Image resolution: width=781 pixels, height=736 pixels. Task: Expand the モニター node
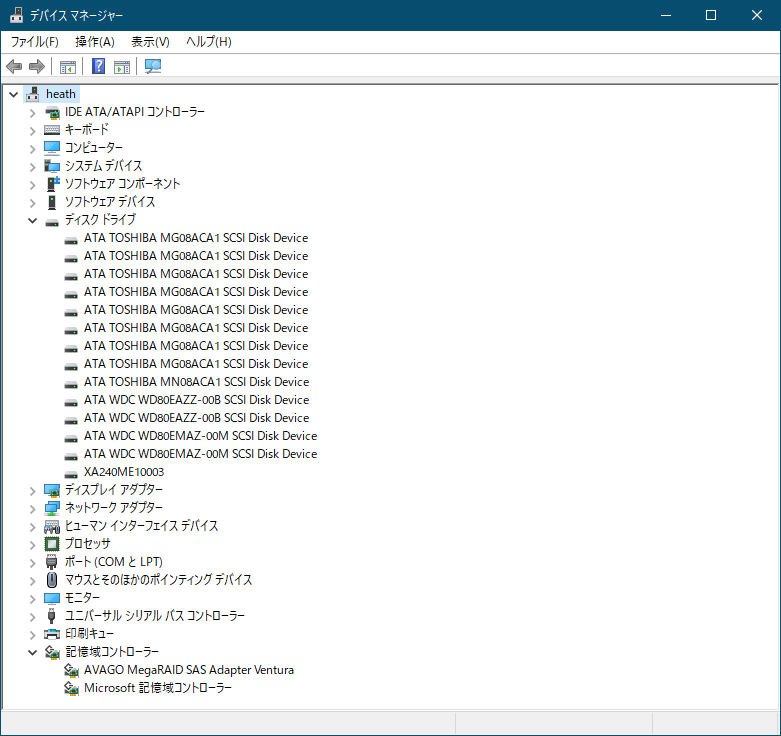click(x=33, y=599)
